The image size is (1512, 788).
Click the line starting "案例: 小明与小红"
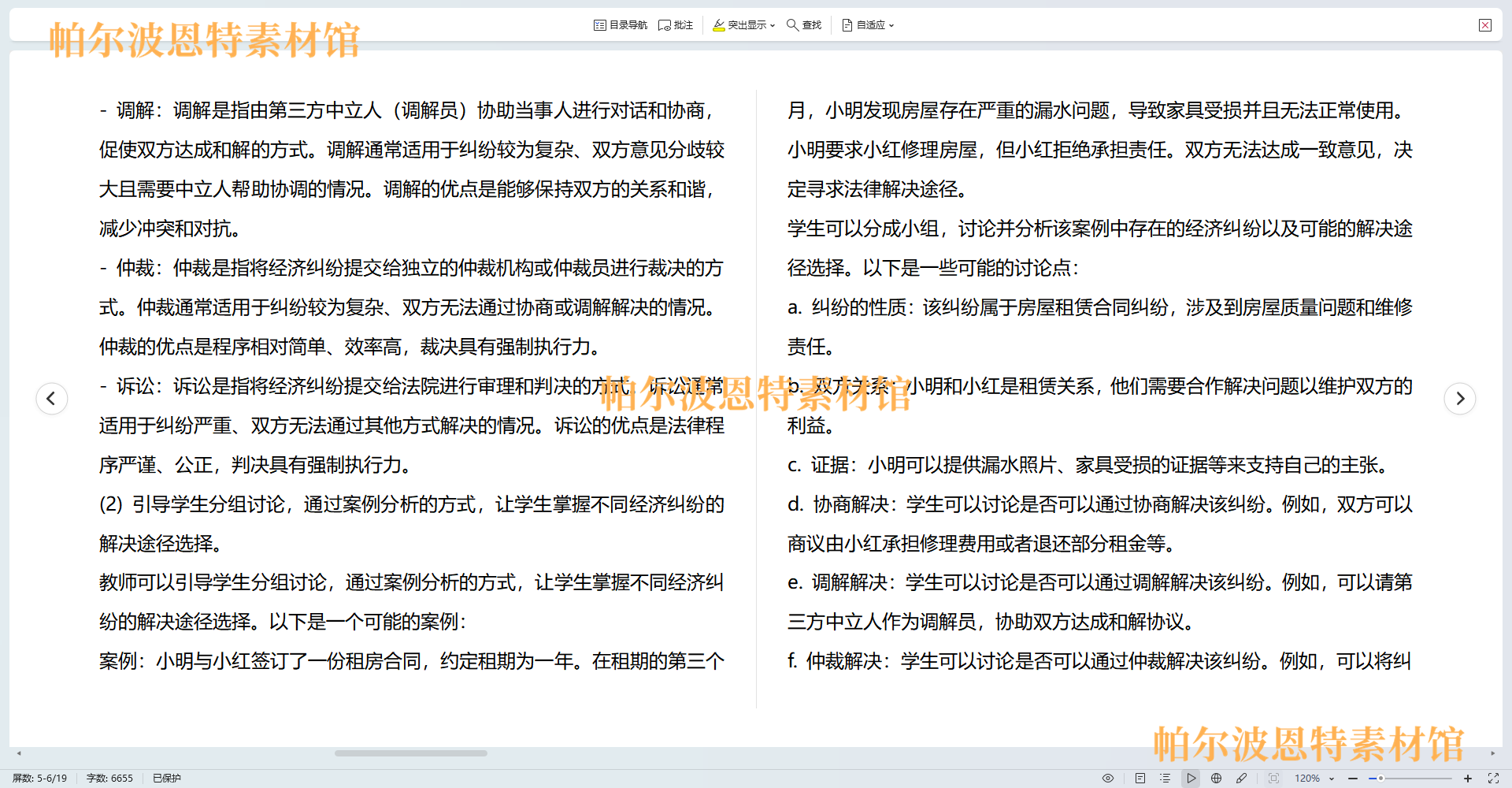411,662
